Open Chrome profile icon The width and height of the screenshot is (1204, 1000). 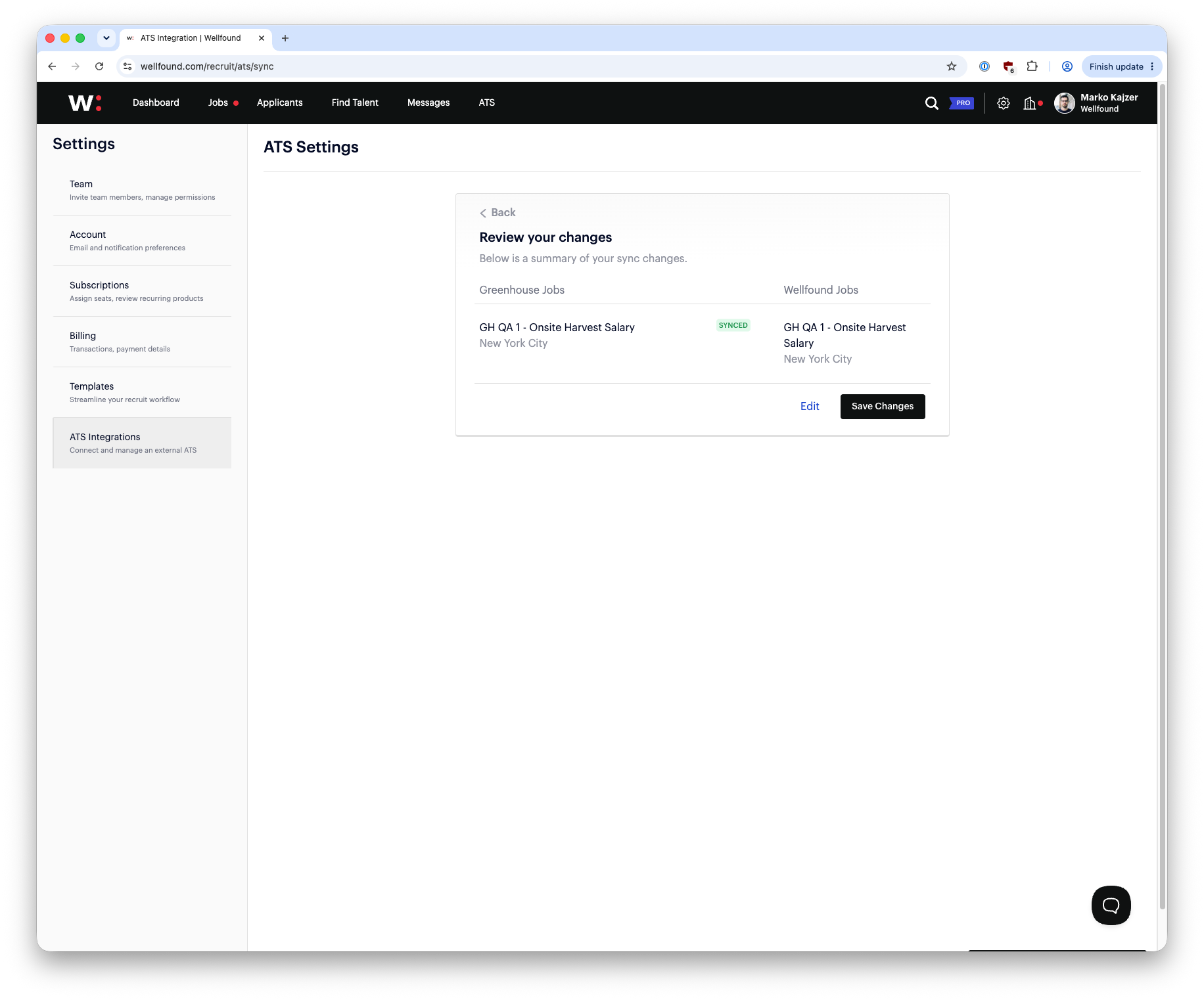pos(1067,66)
